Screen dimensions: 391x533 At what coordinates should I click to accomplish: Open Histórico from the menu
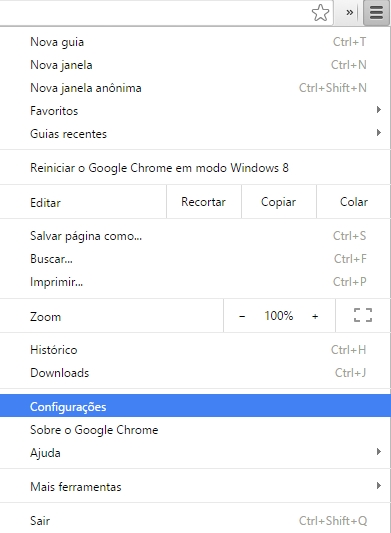click(x=195, y=350)
